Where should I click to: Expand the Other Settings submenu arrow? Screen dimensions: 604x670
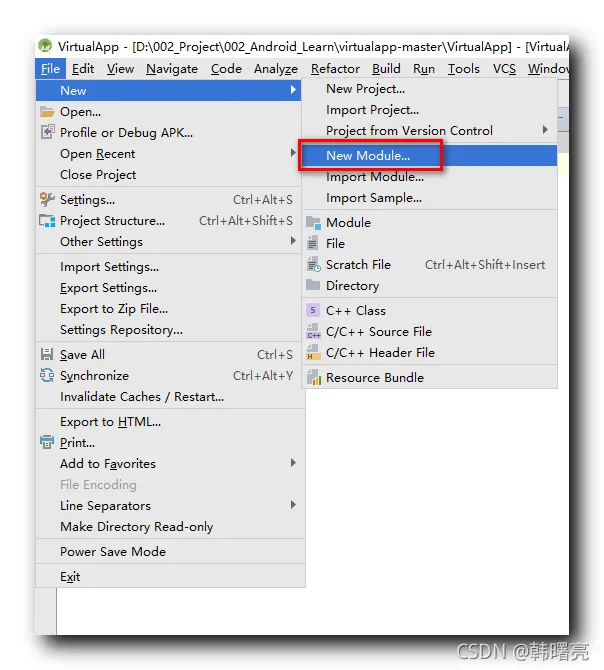click(x=293, y=241)
